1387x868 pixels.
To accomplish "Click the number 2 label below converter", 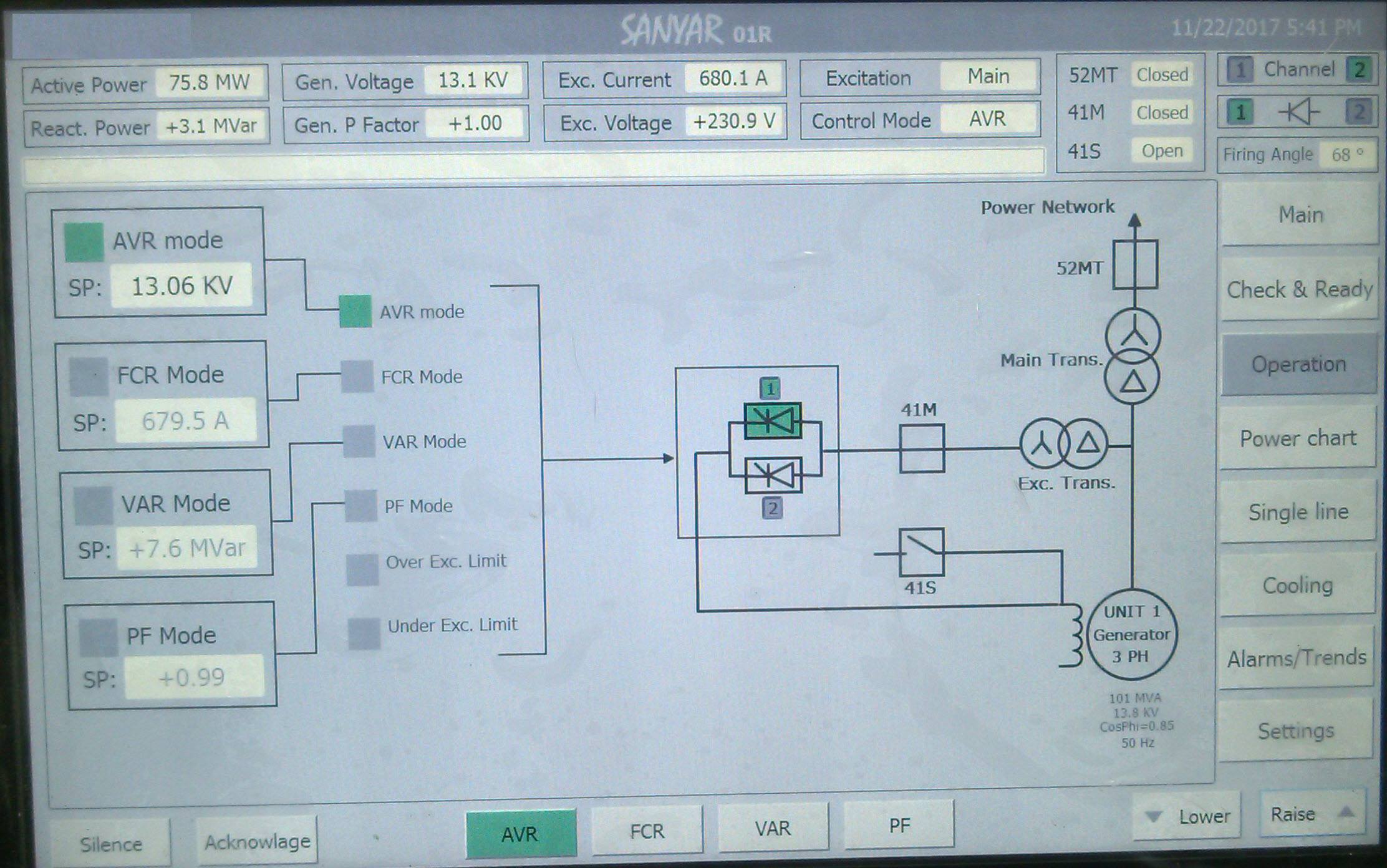I will (773, 508).
